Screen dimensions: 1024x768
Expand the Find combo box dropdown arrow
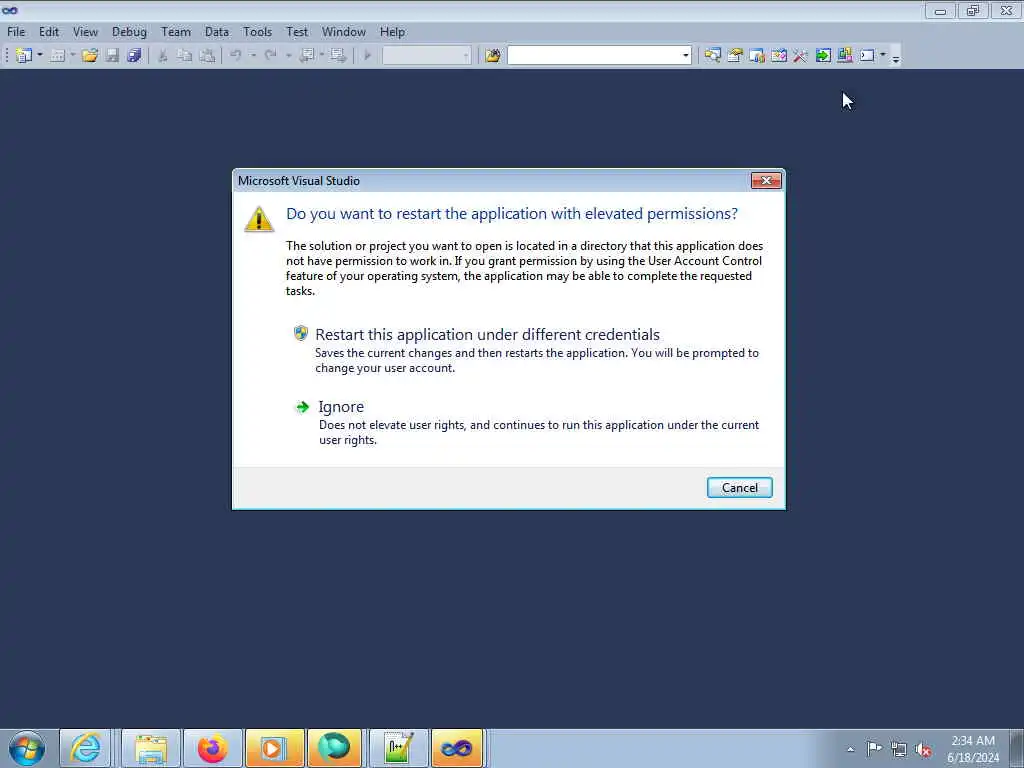point(686,56)
